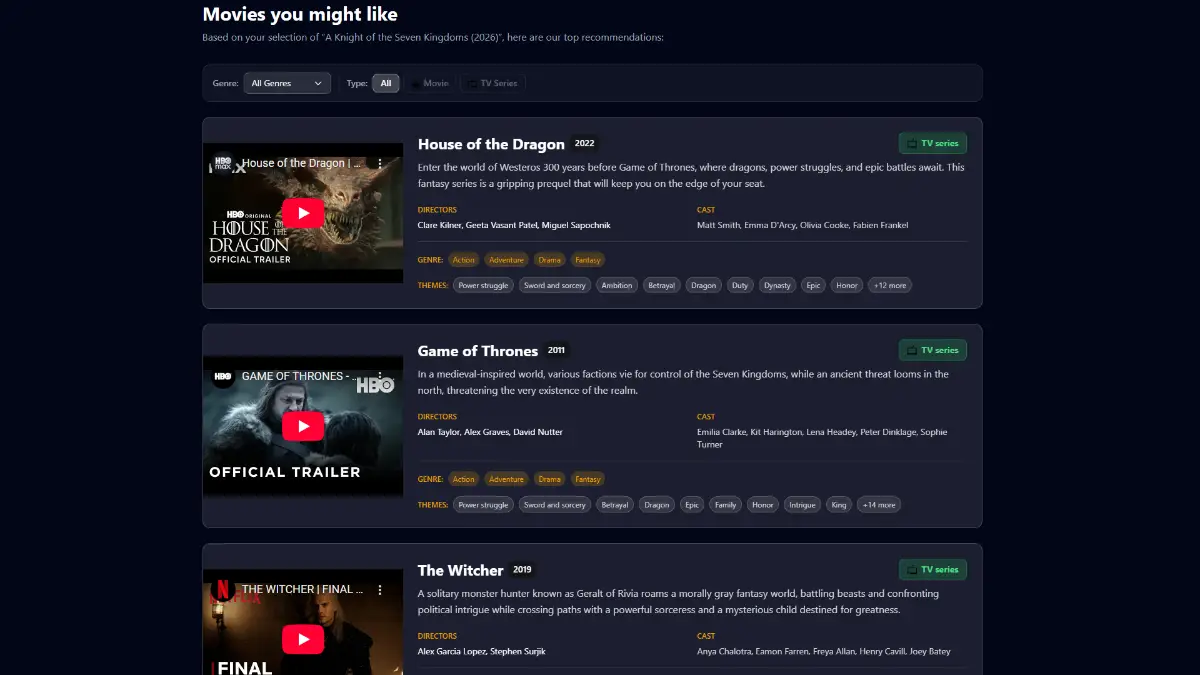Viewport: 1200px width, 675px height.
Task: Expand +12 more themes for House of the Dragon
Action: point(890,285)
